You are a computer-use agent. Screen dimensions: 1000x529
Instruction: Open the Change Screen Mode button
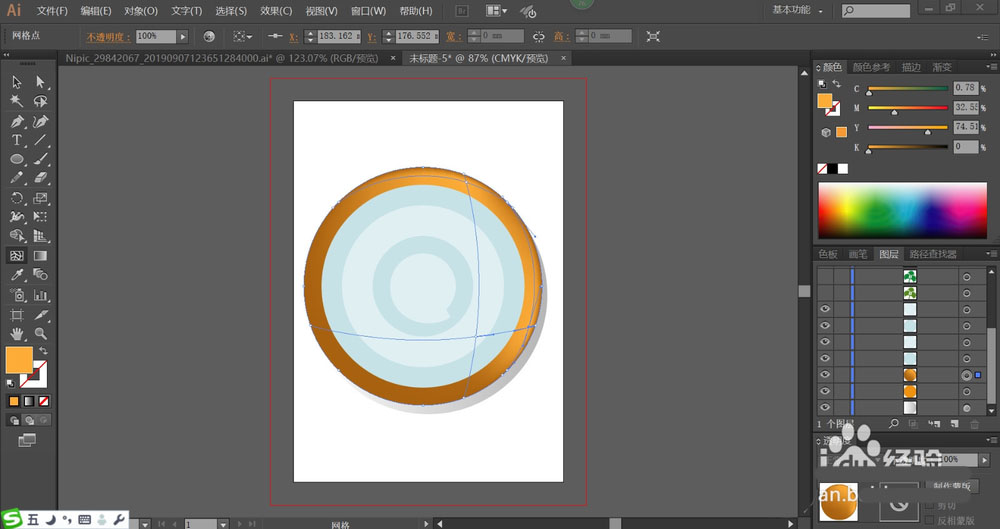pos(27,440)
